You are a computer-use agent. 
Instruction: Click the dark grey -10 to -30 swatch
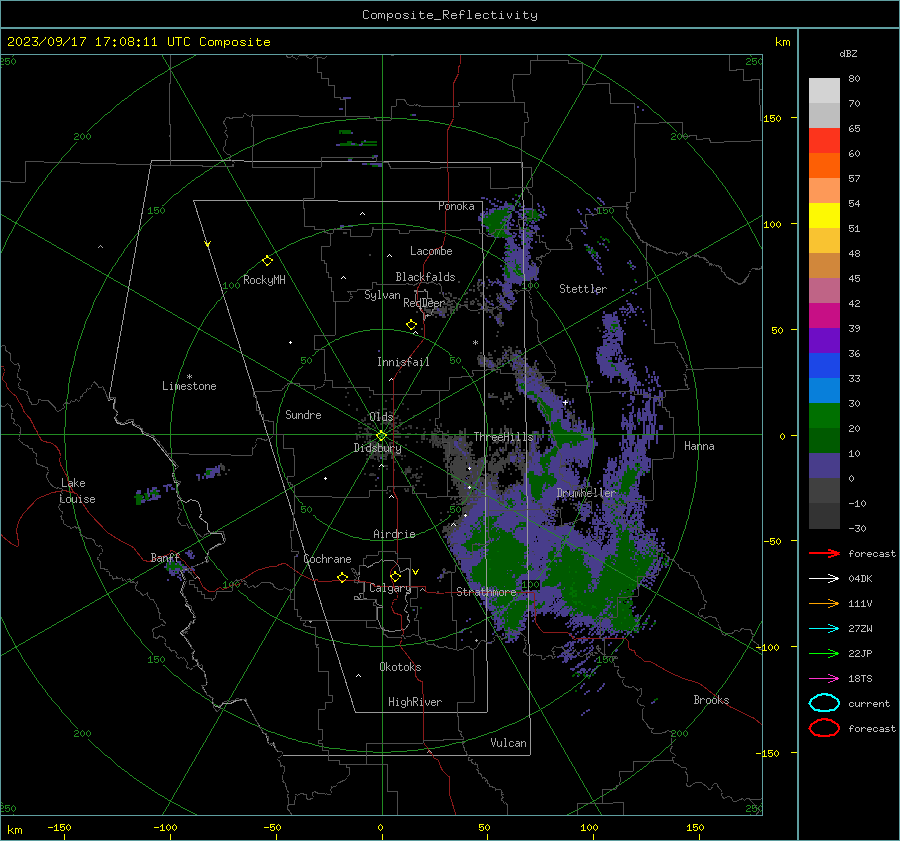(x=824, y=516)
